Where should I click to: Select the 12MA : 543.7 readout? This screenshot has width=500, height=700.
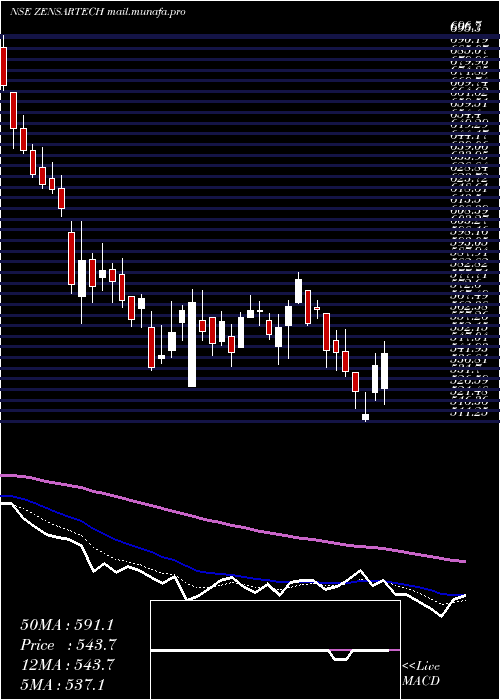point(69,665)
